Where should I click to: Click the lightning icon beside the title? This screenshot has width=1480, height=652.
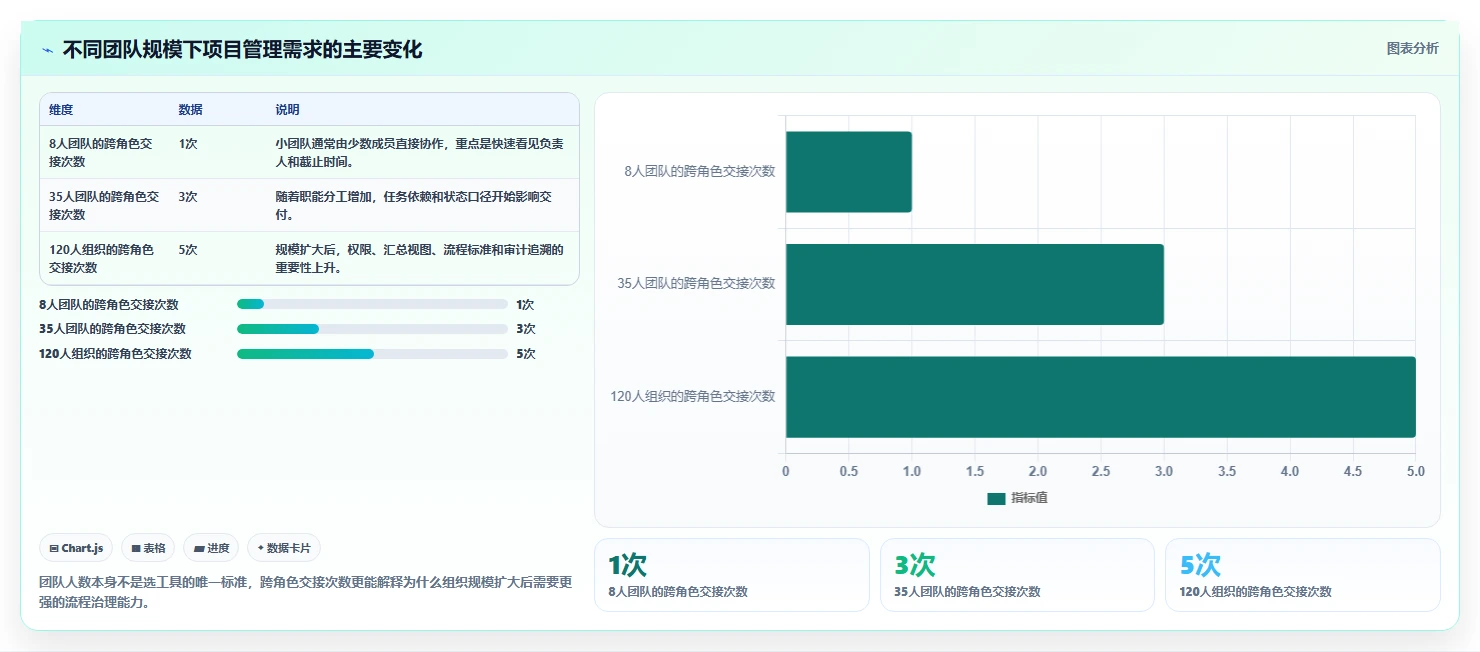click(x=47, y=50)
